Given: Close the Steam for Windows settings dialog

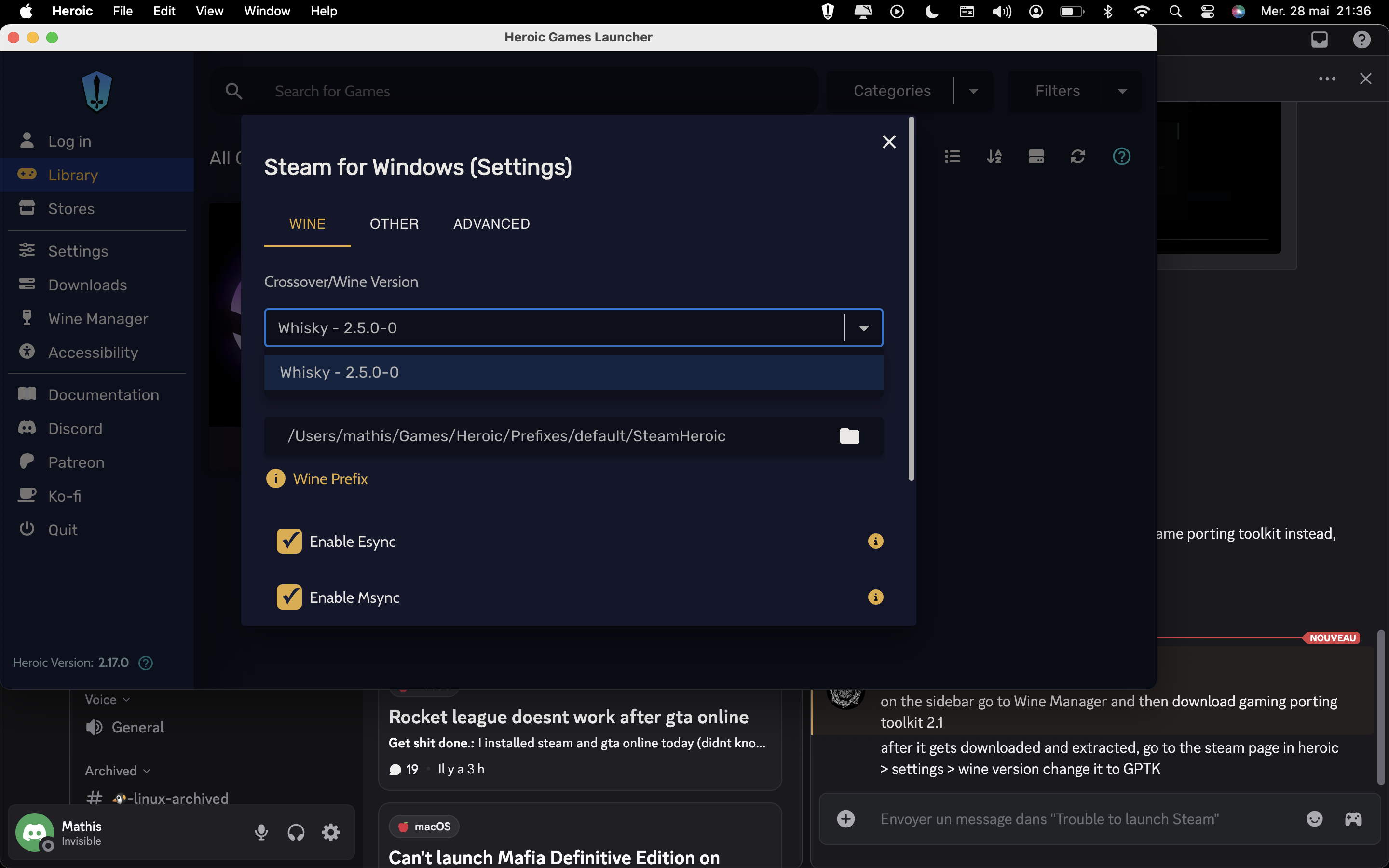Looking at the screenshot, I should click(889, 142).
